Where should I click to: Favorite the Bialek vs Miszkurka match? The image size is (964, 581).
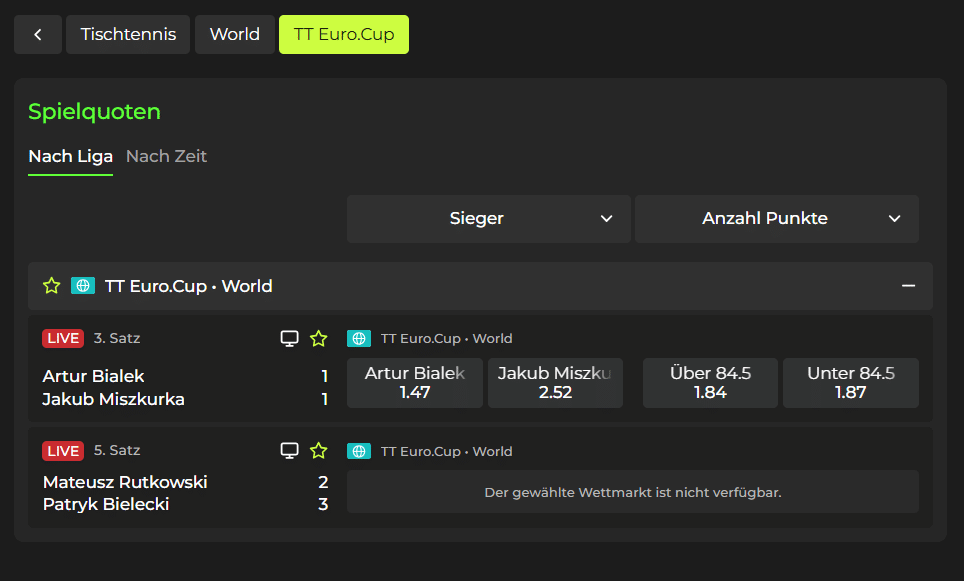[x=318, y=338]
